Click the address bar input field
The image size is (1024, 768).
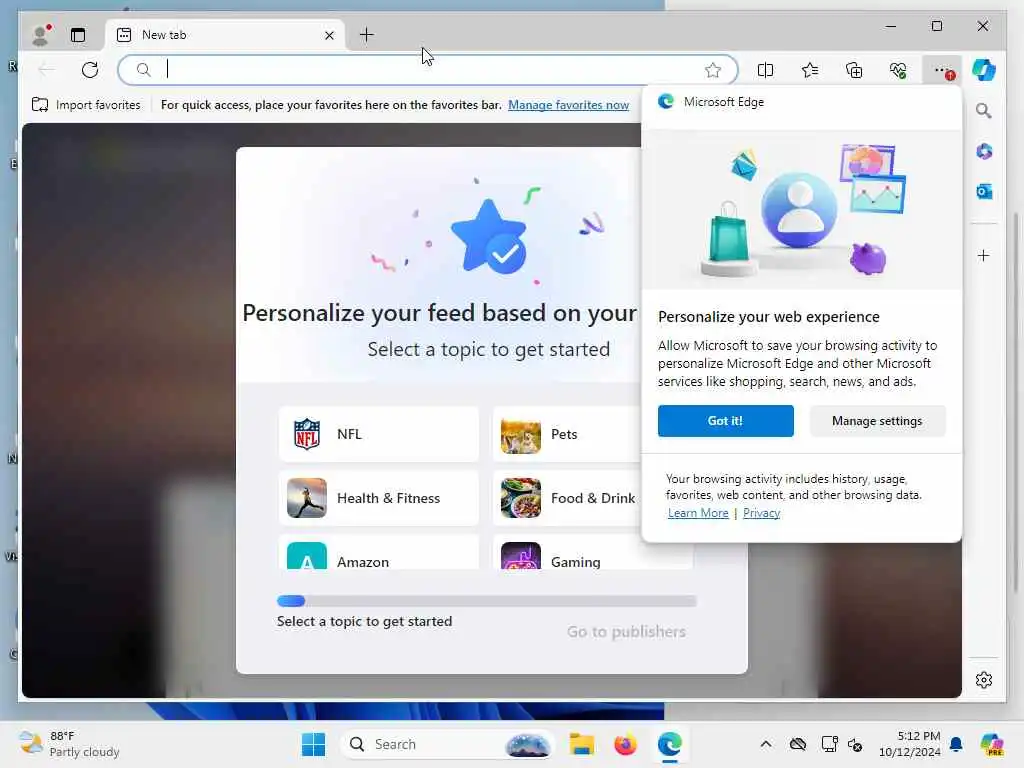(428, 69)
